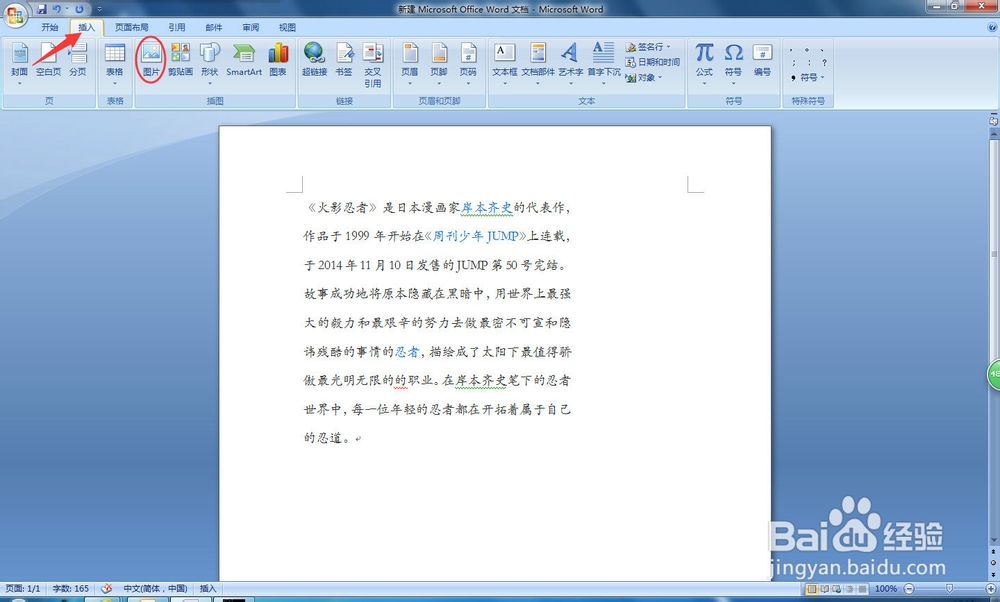
Task: Open the 页面布局 tab
Action: coord(131,27)
